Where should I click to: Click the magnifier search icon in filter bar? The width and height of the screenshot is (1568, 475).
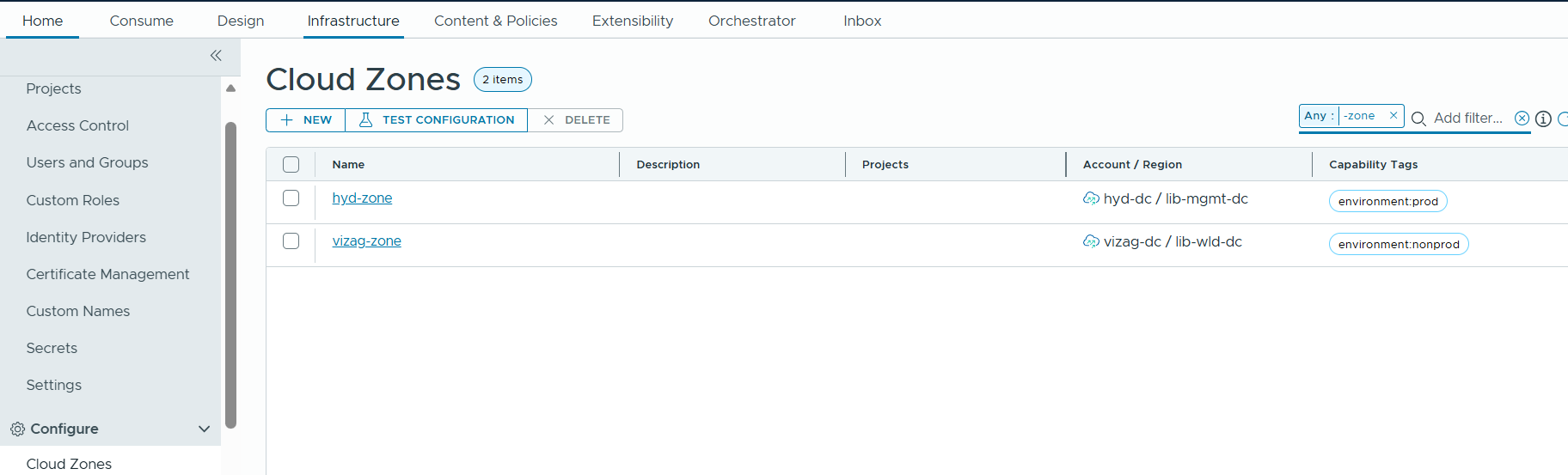pos(1418,119)
